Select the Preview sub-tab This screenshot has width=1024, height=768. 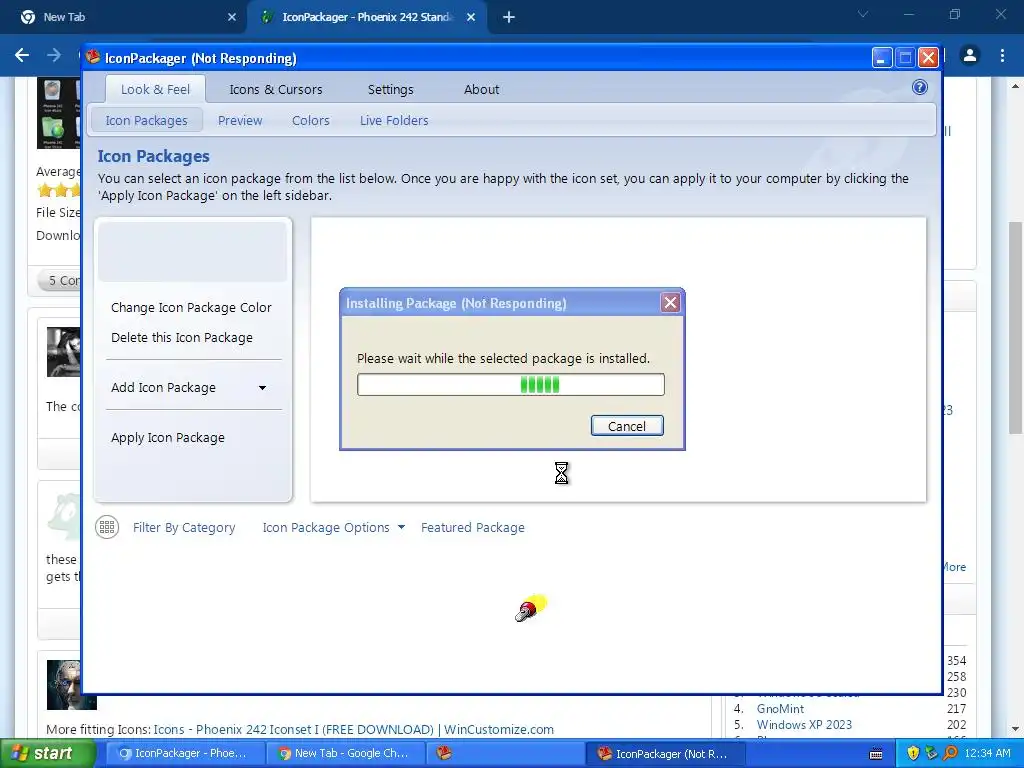tap(240, 120)
